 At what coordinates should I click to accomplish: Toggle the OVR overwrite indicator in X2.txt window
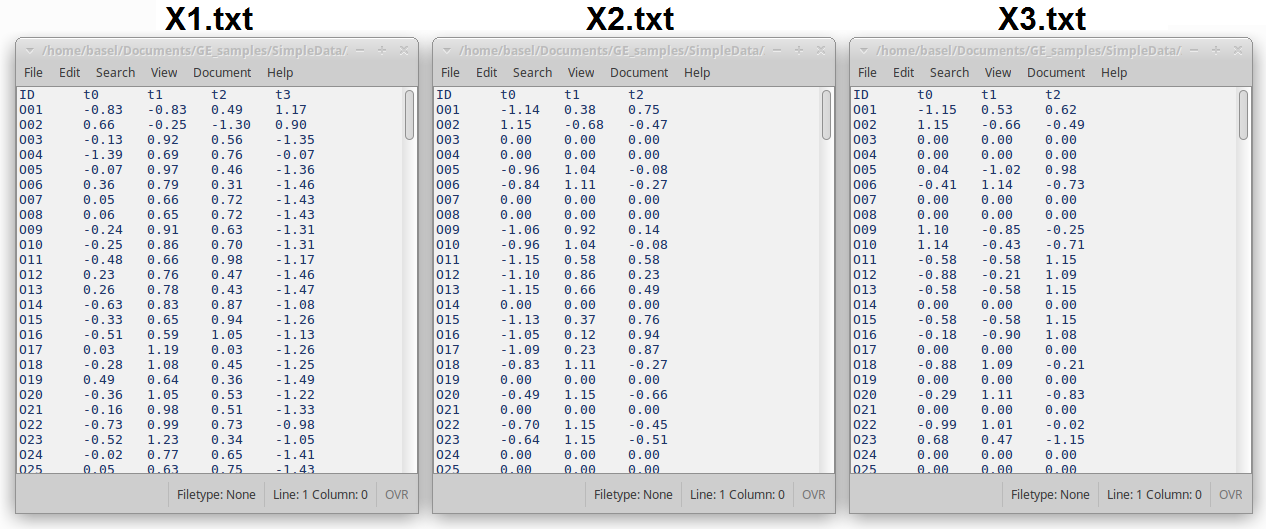point(814,494)
